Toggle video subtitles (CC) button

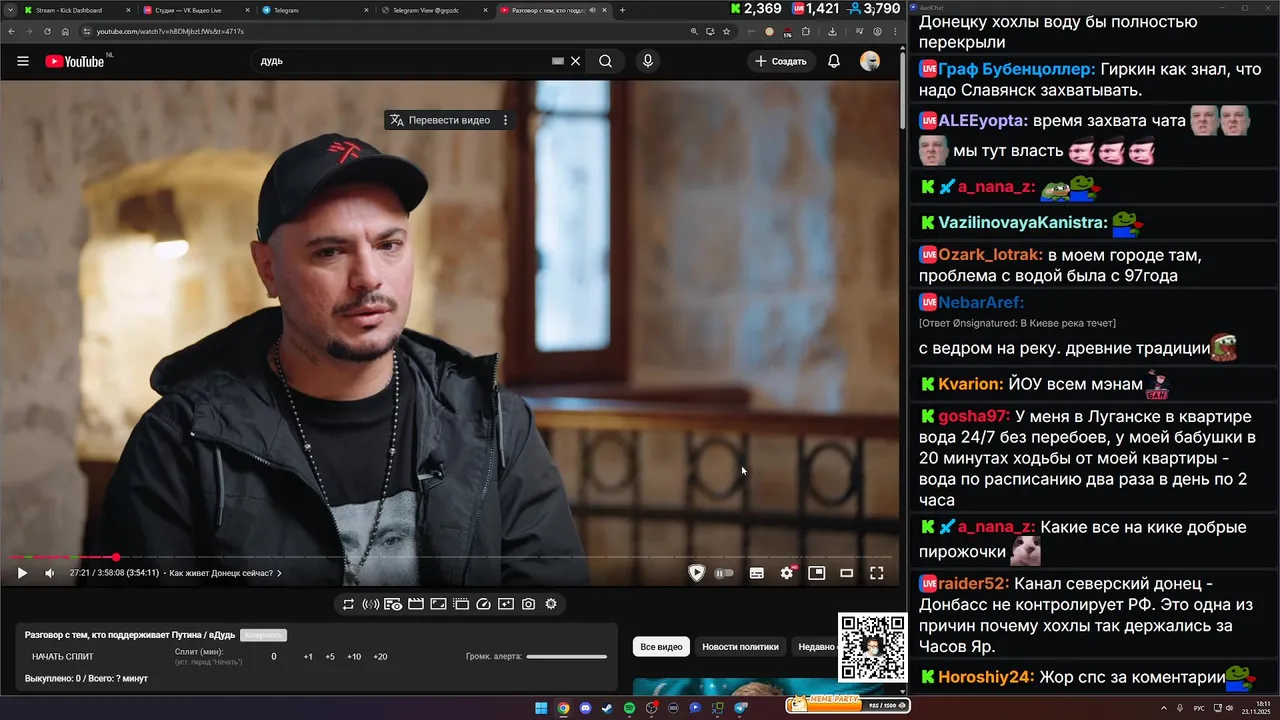(757, 573)
